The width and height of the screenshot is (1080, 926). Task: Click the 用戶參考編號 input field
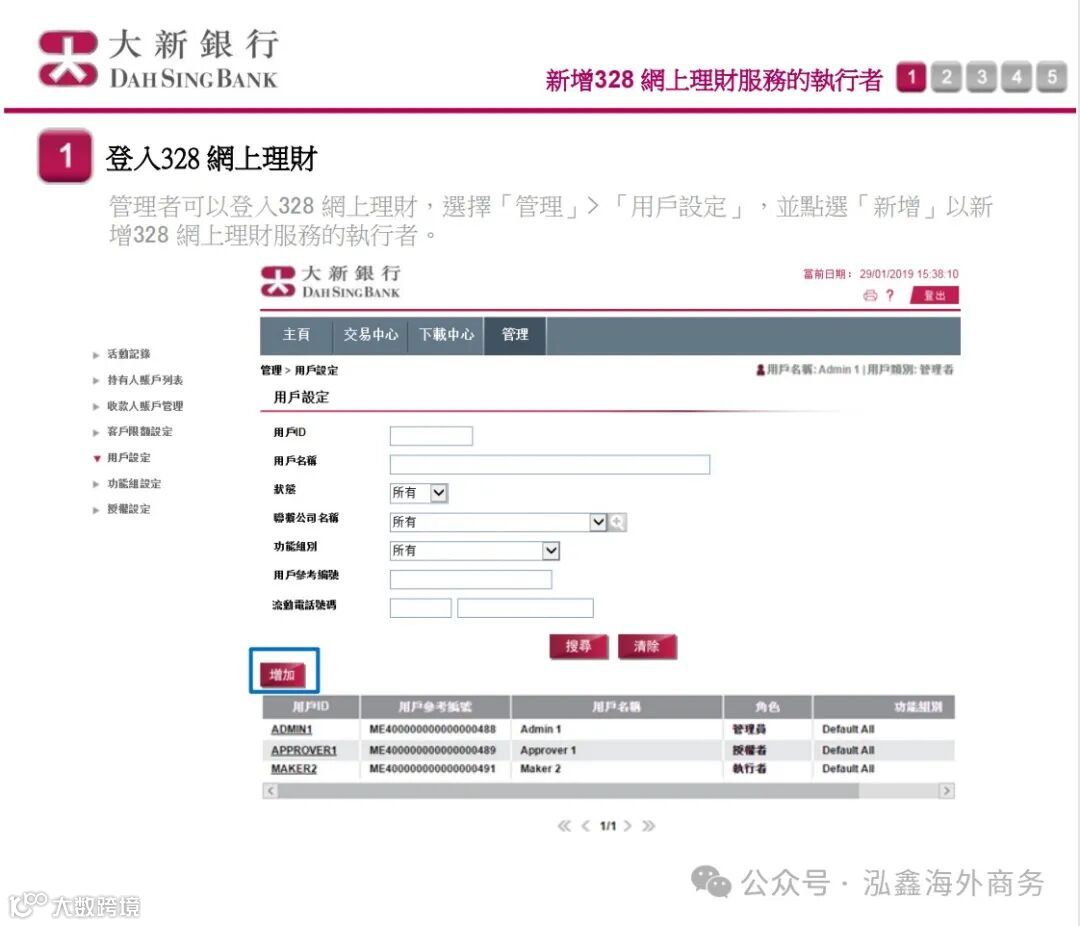pos(470,579)
